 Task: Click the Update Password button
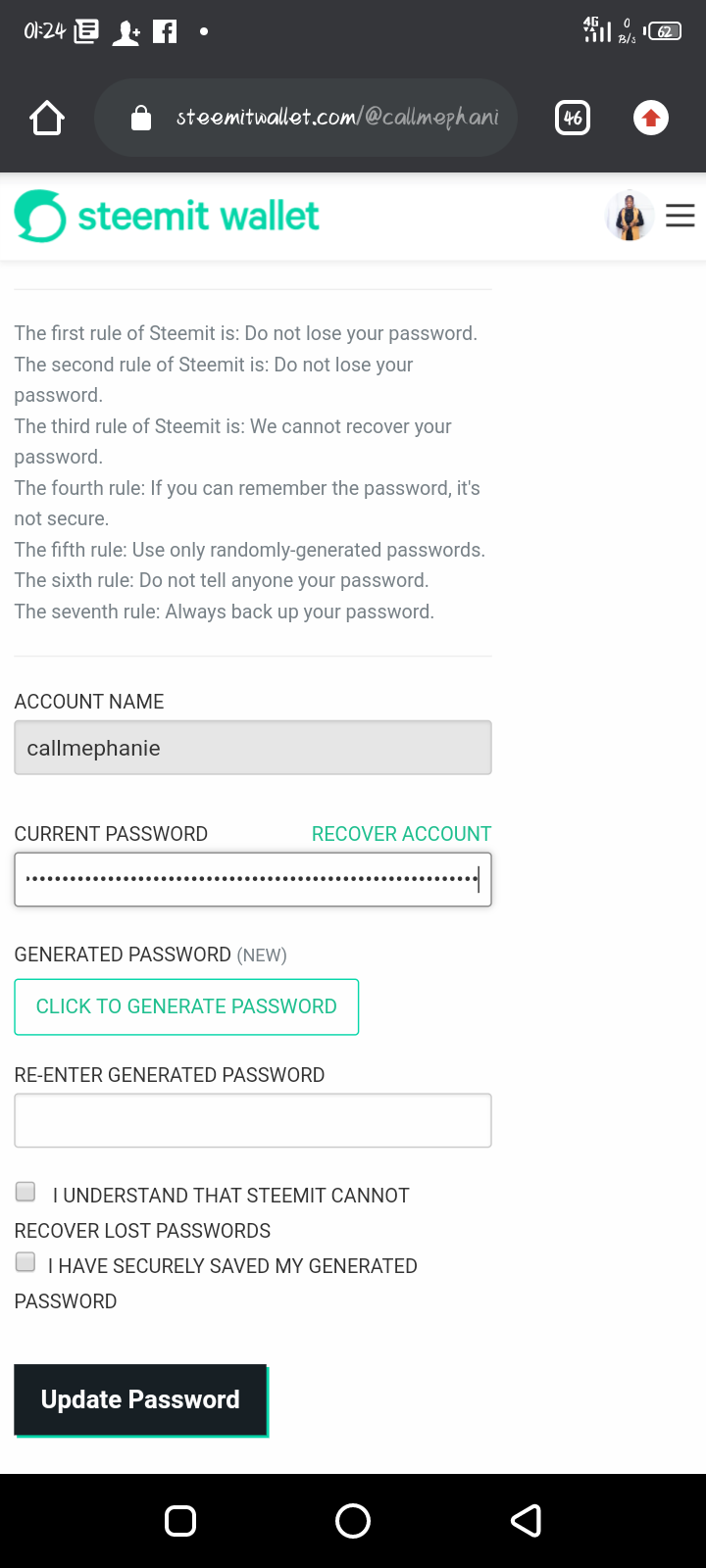point(140,1399)
